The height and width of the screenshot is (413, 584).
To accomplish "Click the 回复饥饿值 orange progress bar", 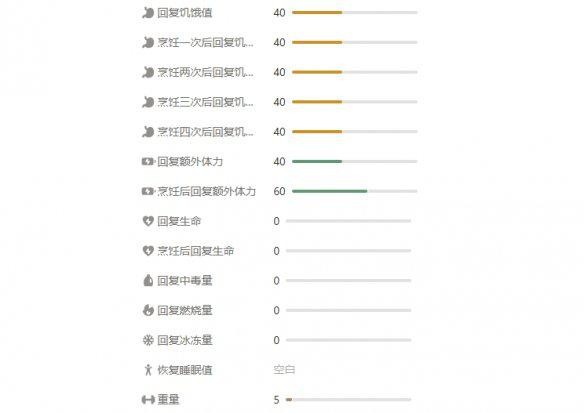I will coord(355,13).
